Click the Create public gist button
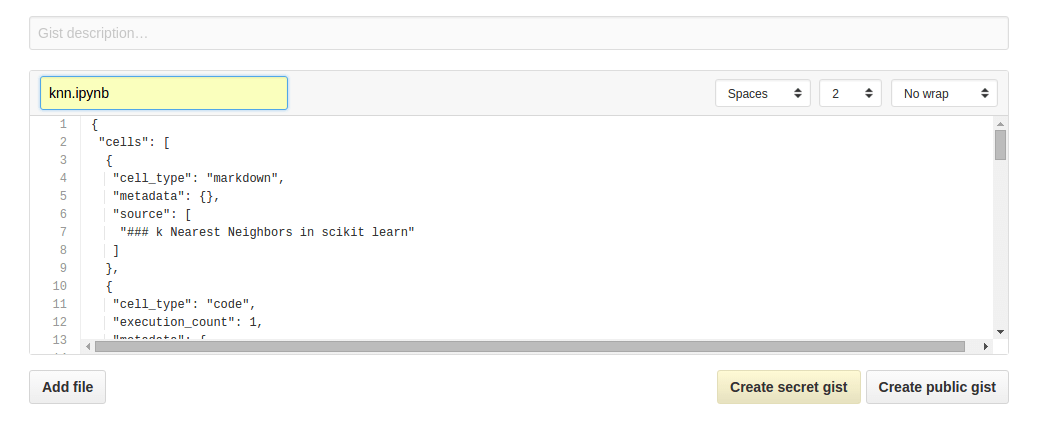This screenshot has height=442, width=1045. (x=937, y=387)
